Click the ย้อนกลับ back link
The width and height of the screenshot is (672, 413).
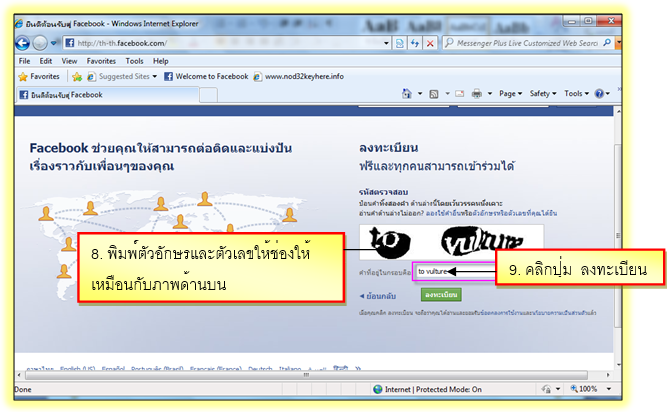[x=378, y=296]
